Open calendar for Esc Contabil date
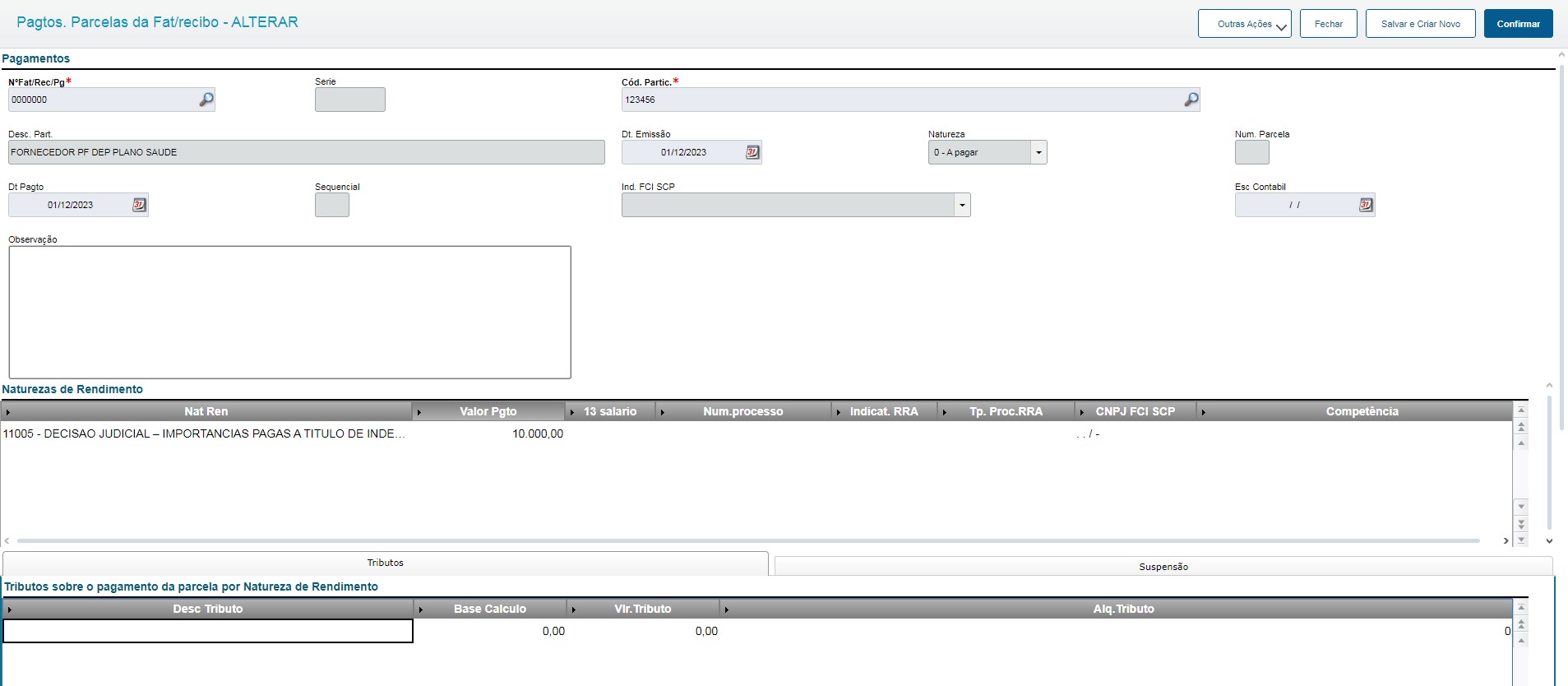Viewport: 1568px width, 686px height. [1366, 205]
